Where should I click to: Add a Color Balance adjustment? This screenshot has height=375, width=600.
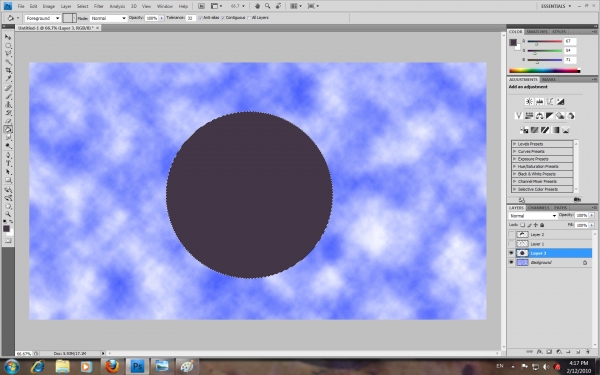point(540,115)
